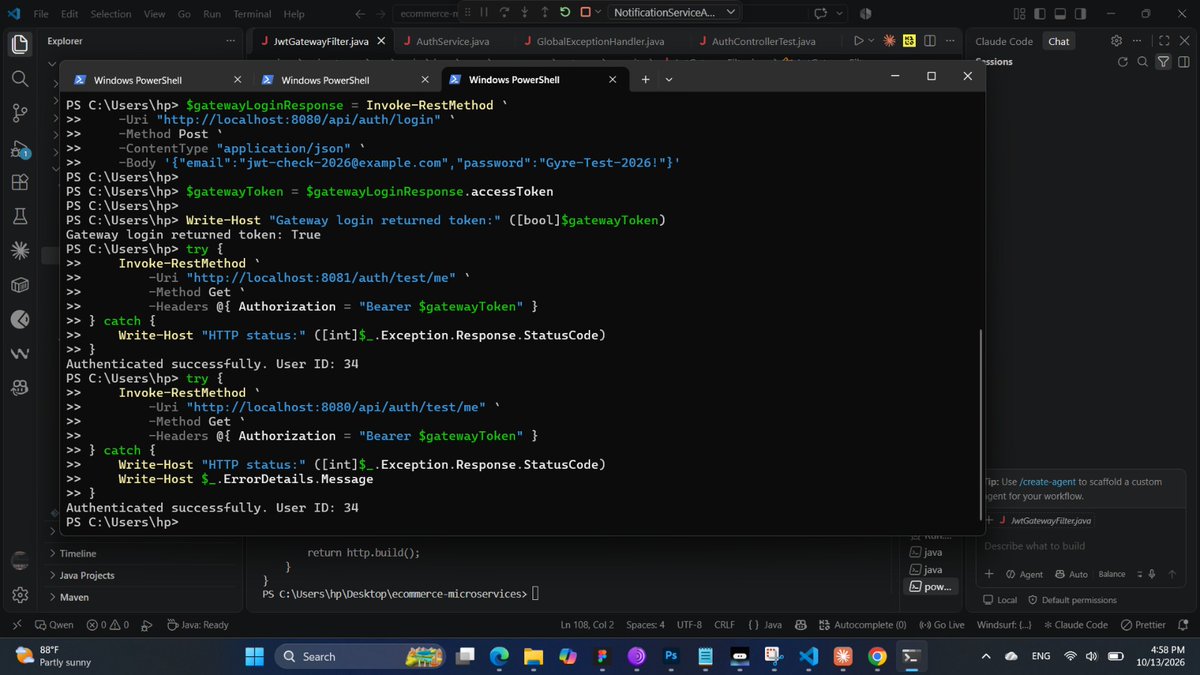The height and width of the screenshot is (675, 1200).
Task: Open the Selection menu
Action: (x=111, y=14)
